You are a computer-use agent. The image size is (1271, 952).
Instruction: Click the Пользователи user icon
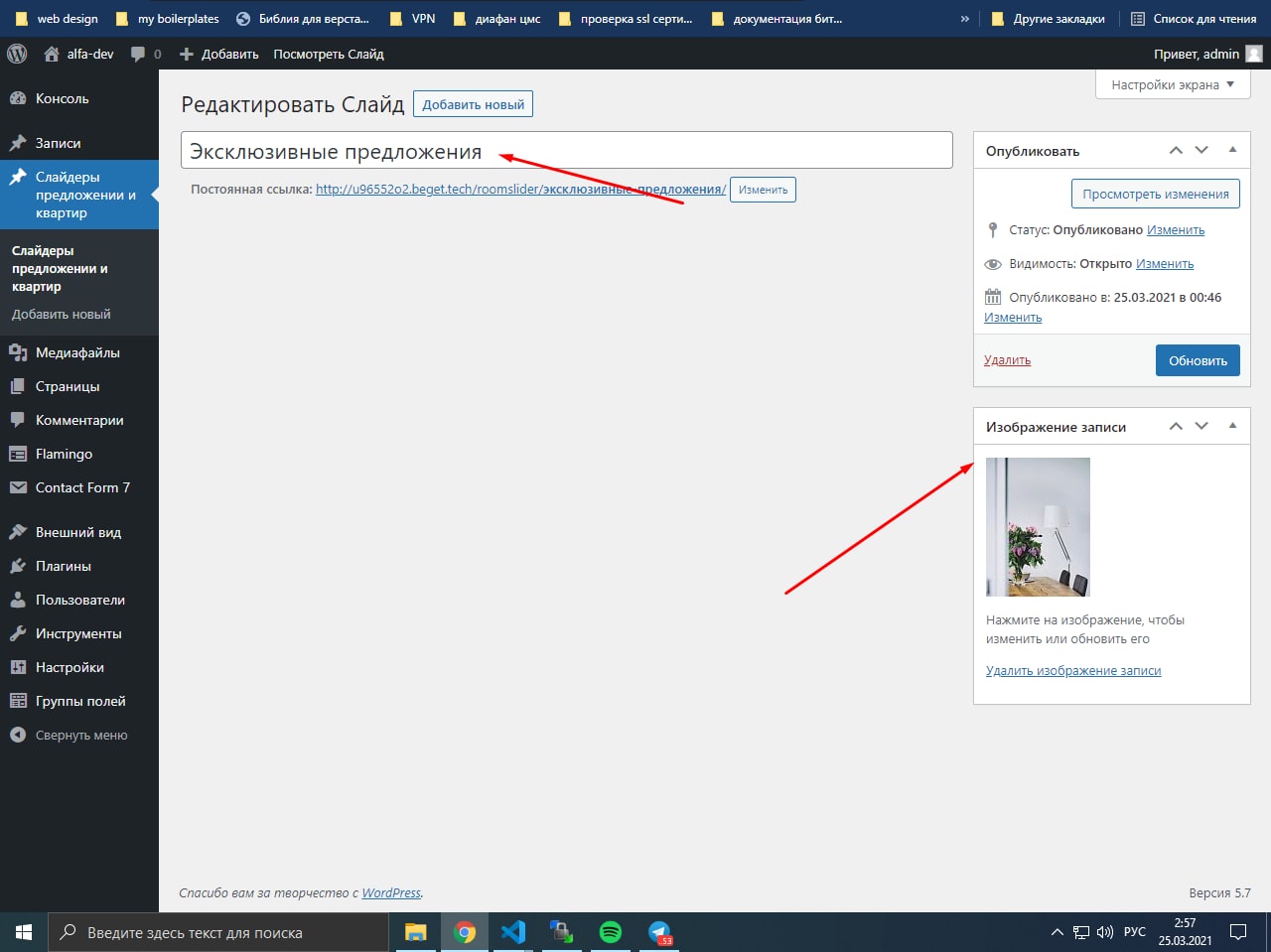(x=18, y=600)
